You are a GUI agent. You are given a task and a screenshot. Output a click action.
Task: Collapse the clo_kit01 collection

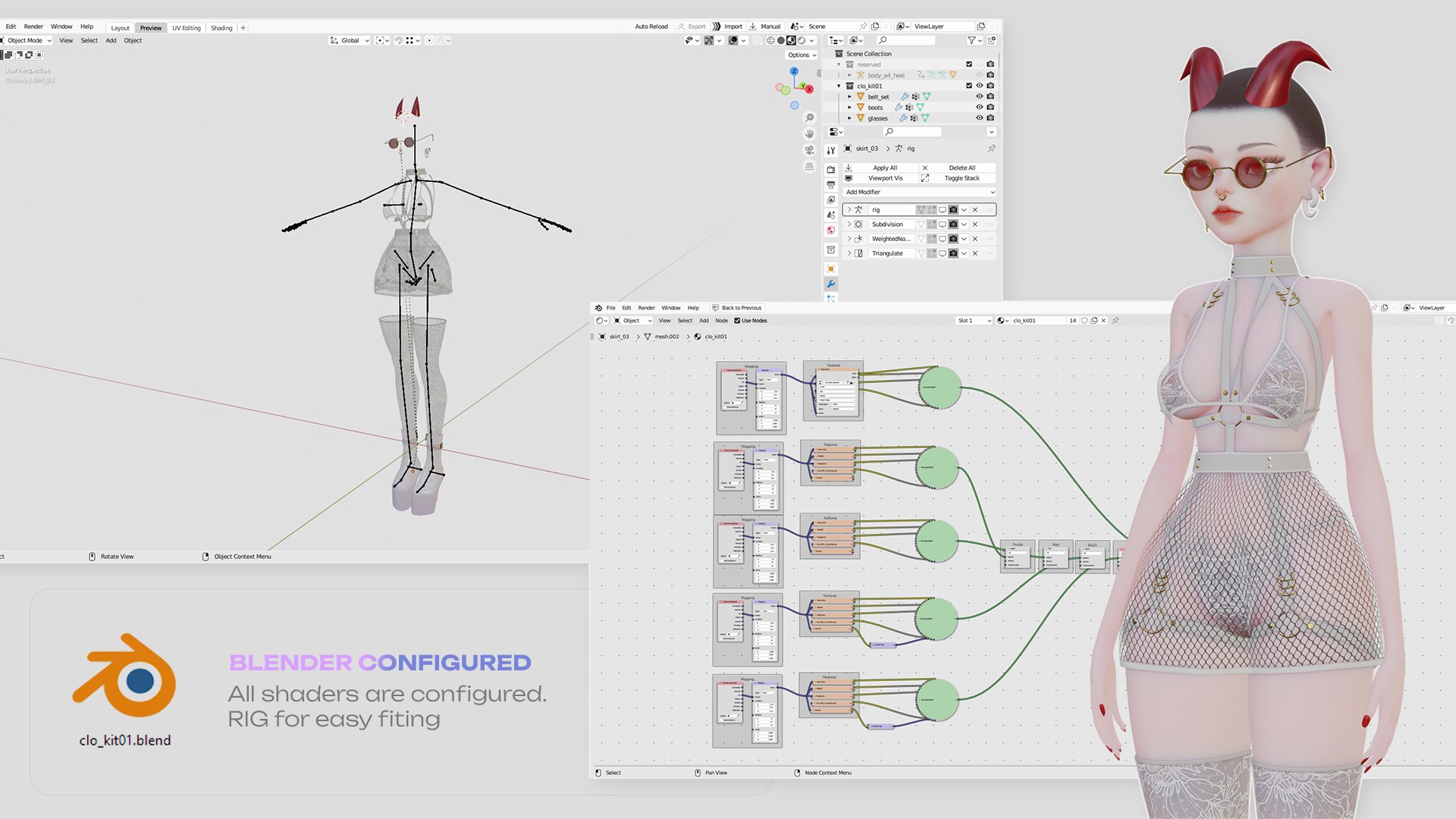point(839,86)
